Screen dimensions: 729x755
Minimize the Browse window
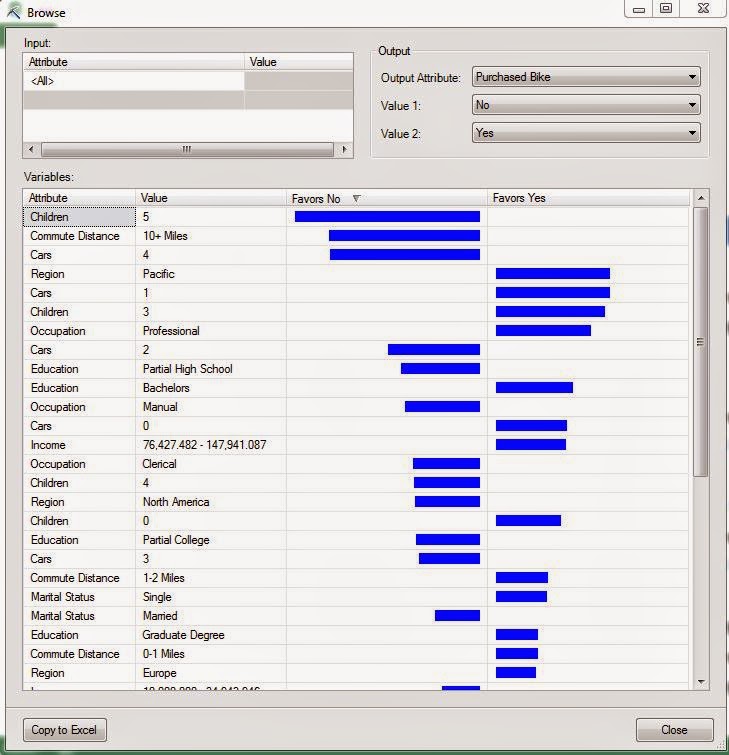(x=638, y=9)
